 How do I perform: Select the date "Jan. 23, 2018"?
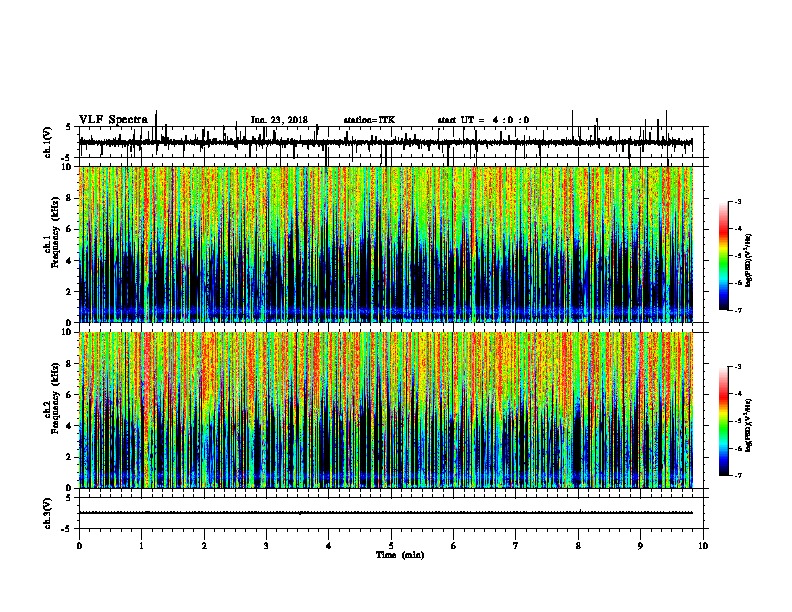[x=279, y=120]
